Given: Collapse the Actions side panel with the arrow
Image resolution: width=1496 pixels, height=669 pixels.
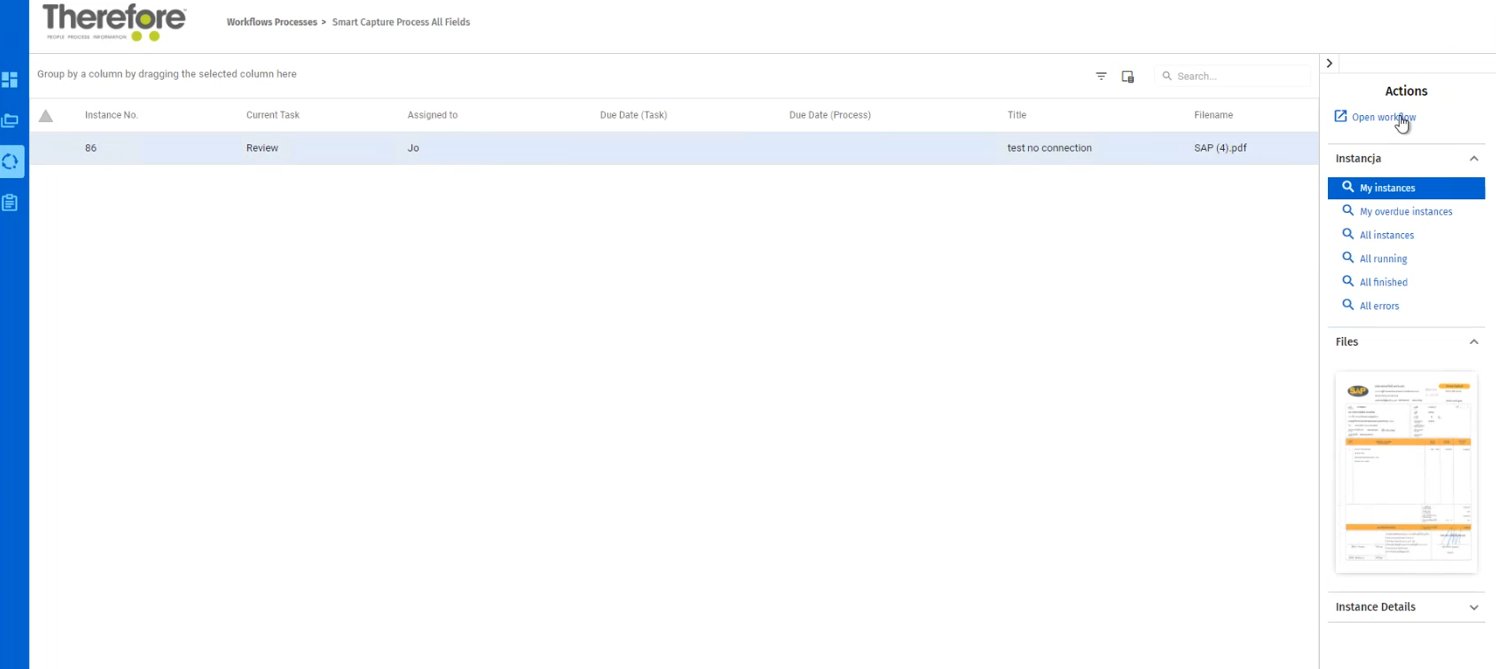Looking at the screenshot, I should pyautogui.click(x=1329, y=63).
